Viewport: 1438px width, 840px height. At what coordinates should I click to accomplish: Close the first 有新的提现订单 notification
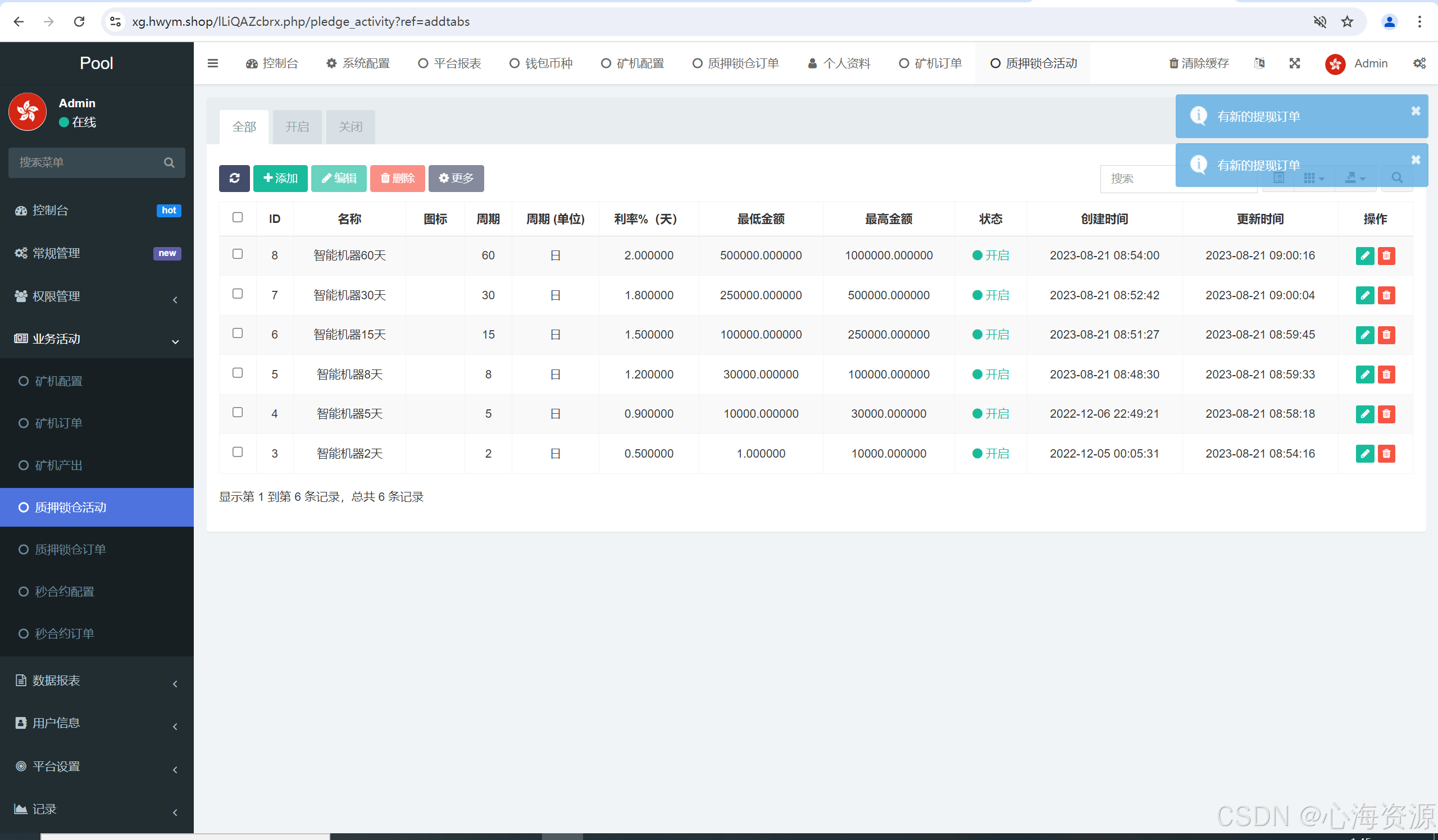1415,111
